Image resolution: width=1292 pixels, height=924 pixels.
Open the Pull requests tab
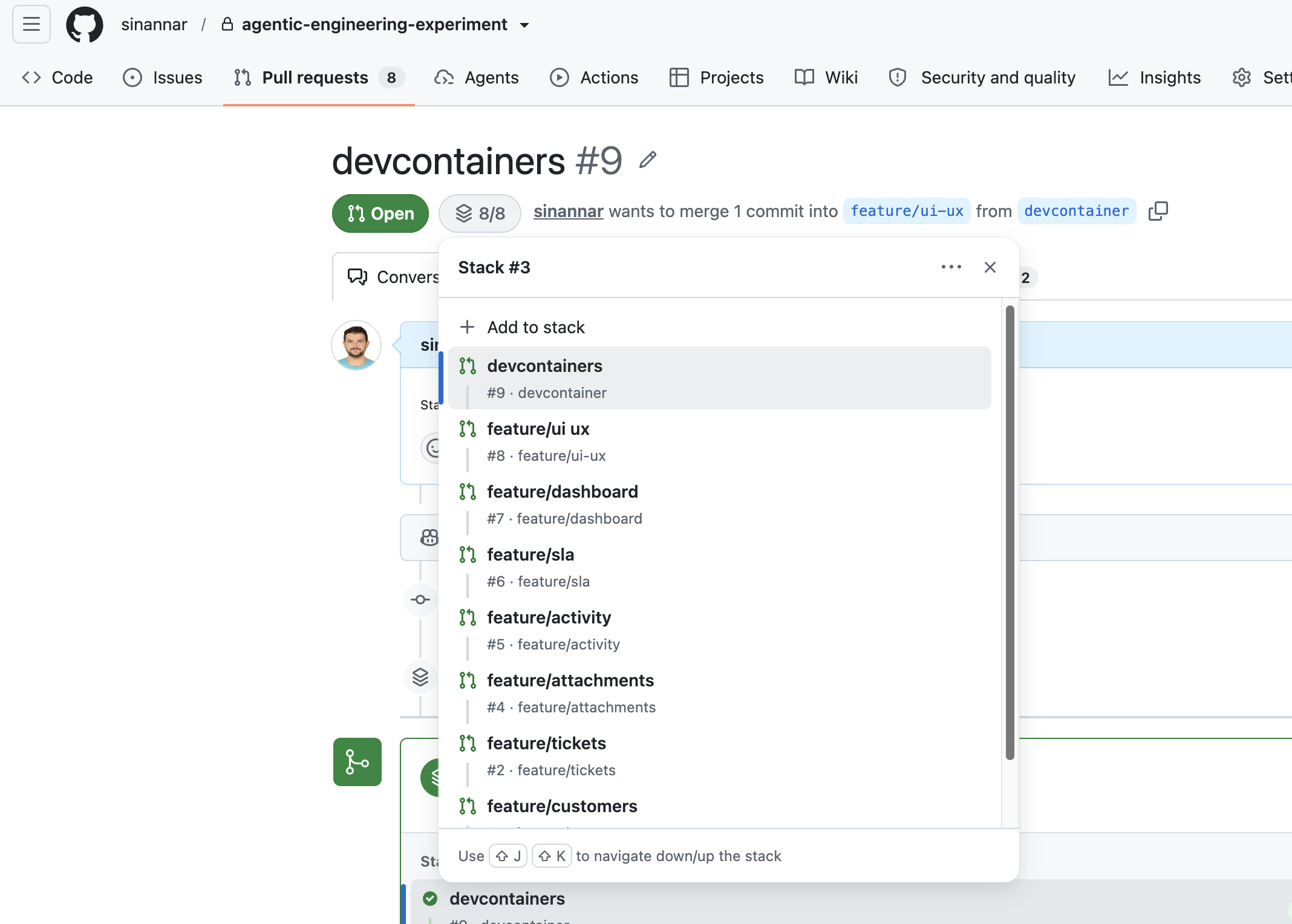coord(319,77)
